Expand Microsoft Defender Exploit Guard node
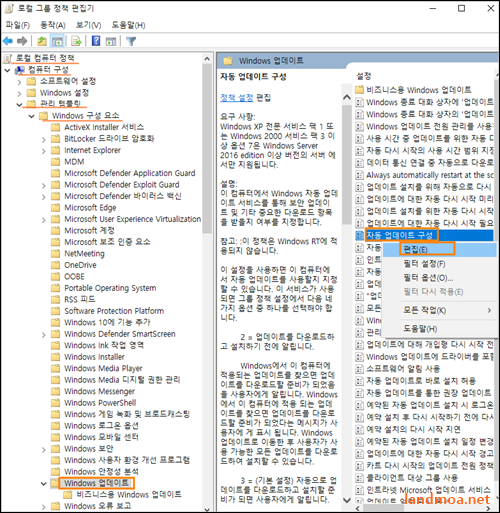 click(x=44, y=185)
